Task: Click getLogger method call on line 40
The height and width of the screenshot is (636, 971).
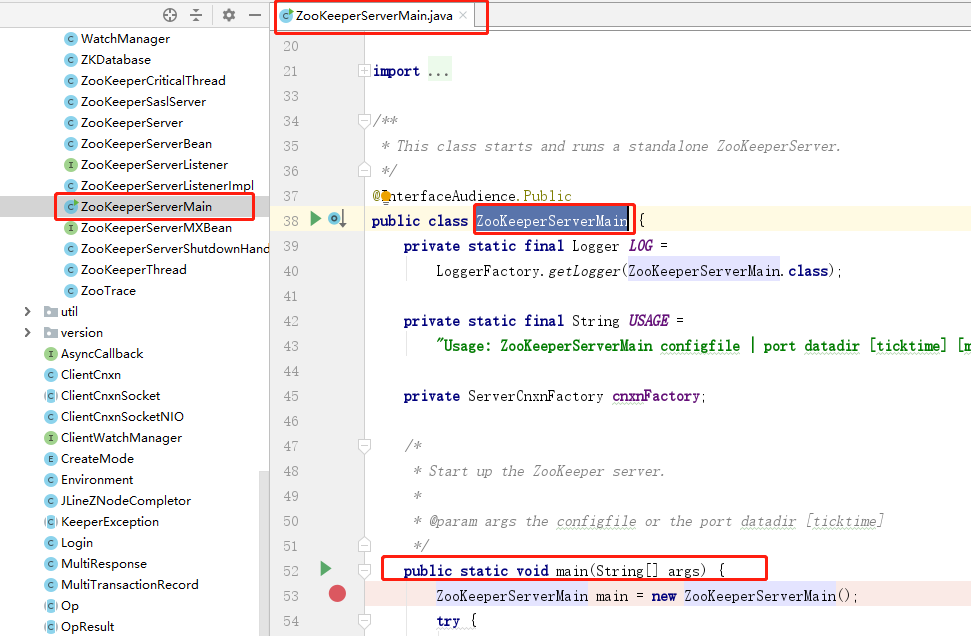Action: tap(584, 271)
